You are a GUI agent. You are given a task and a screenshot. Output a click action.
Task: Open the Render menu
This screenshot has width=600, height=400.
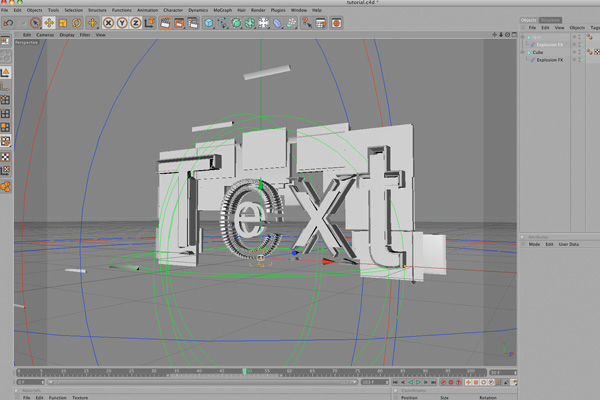(258, 10)
